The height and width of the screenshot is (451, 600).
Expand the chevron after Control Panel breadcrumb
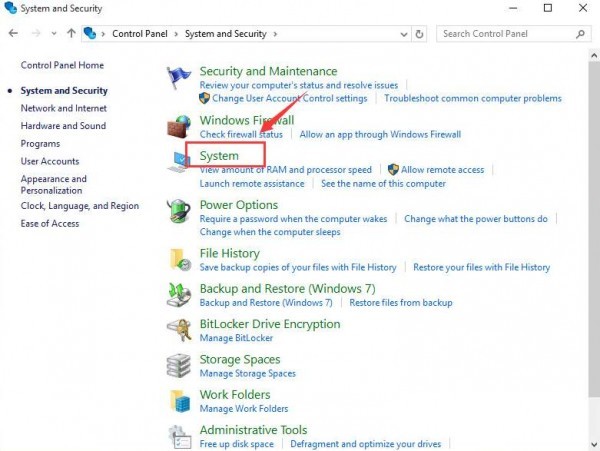coord(176,34)
